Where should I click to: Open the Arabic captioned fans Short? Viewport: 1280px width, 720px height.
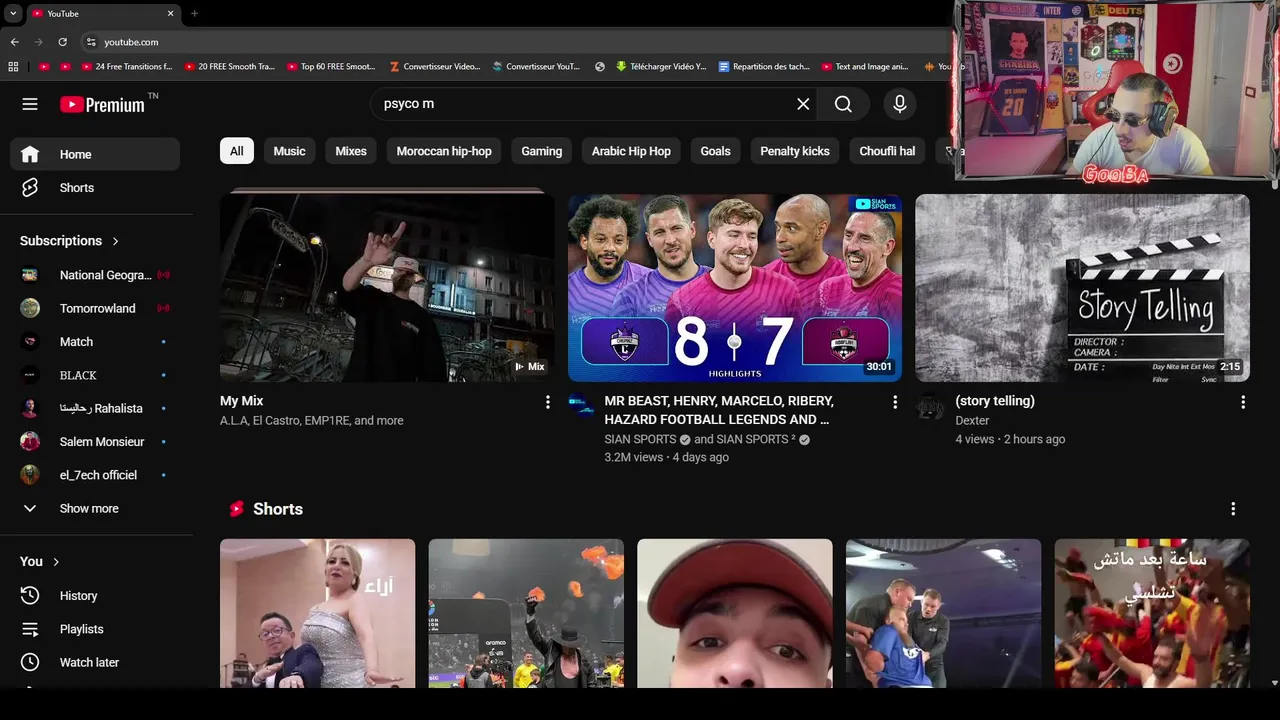[x=1152, y=613]
